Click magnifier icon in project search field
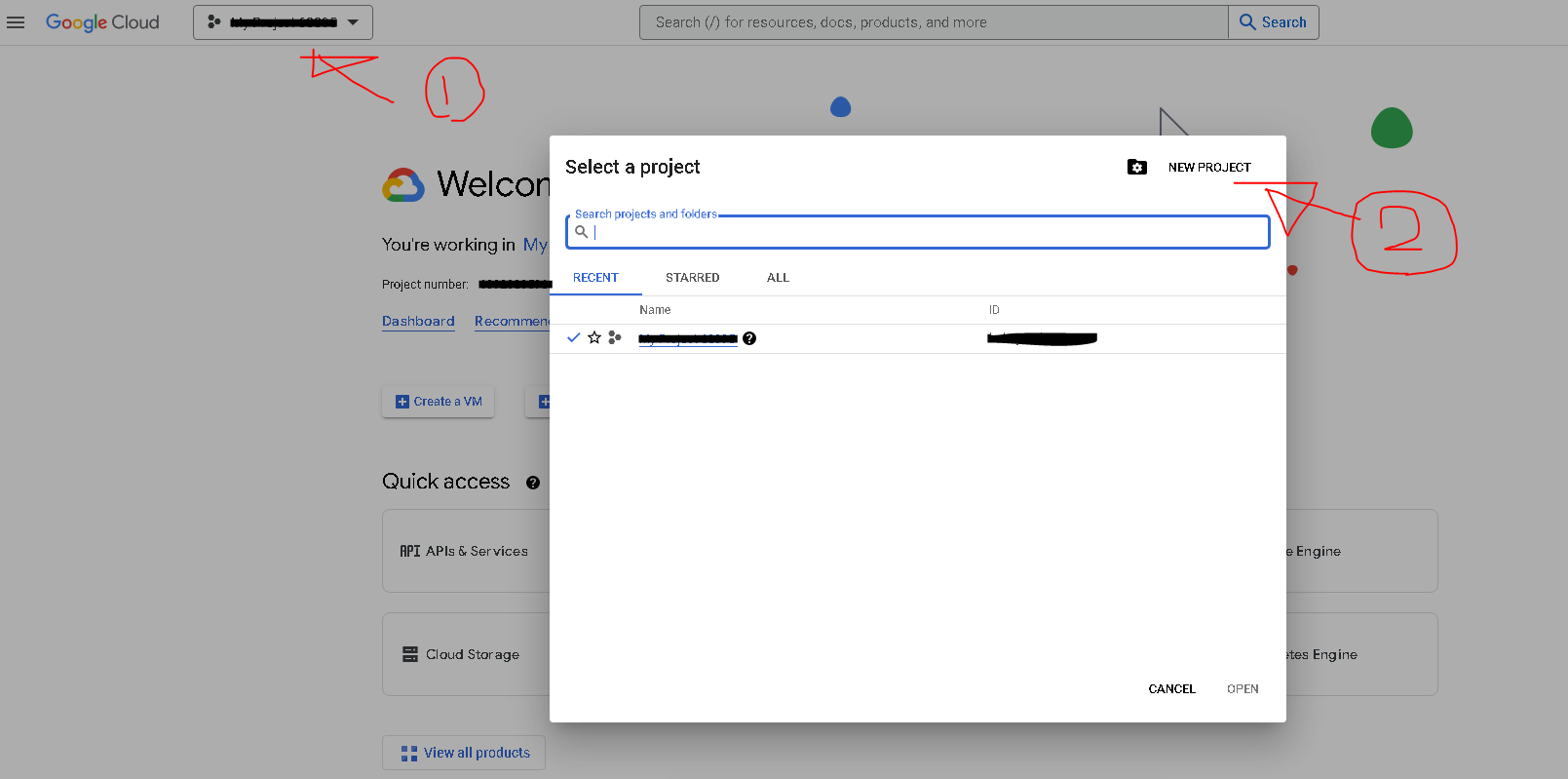This screenshot has height=779, width=1568. pyautogui.click(x=581, y=232)
